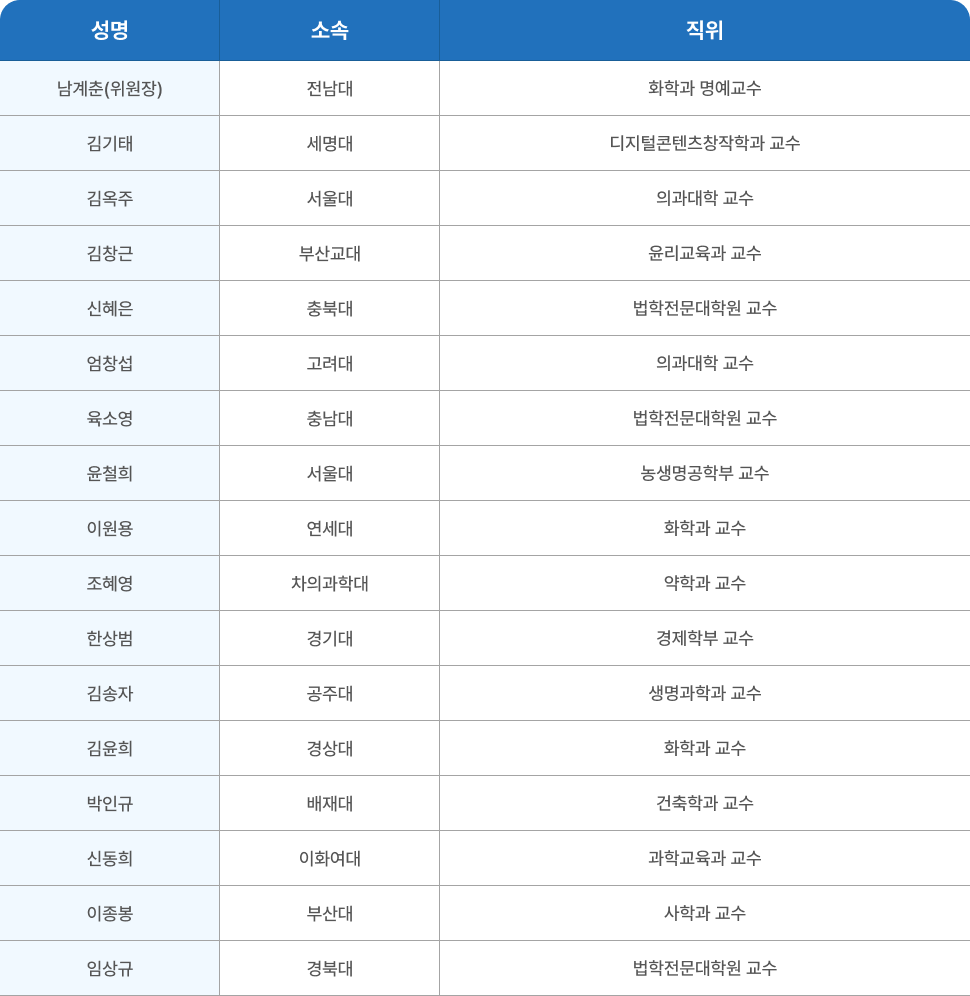Click the 성명 column header
Viewport: 970px width, 996px height.
[109, 30]
